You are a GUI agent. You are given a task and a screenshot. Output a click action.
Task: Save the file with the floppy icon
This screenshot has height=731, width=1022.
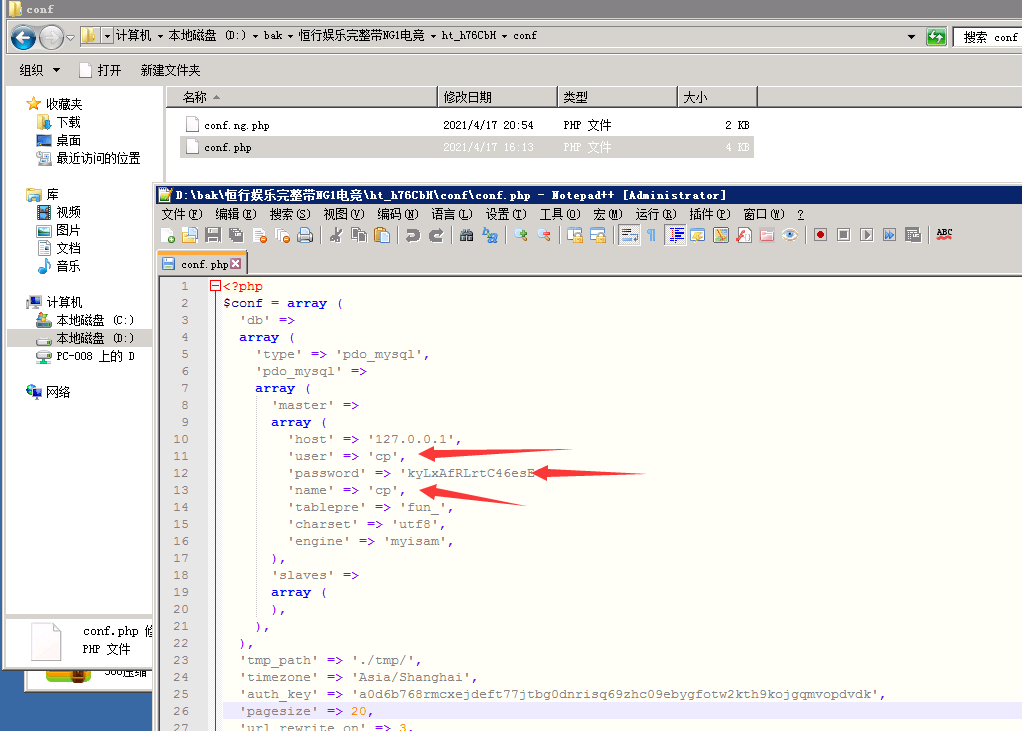click(212, 235)
